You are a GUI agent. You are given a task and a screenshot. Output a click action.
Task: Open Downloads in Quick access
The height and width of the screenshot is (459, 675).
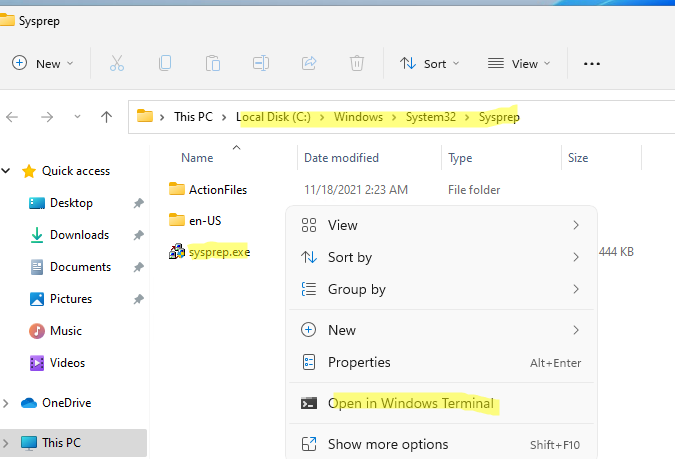pyautogui.click(x=79, y=235)
